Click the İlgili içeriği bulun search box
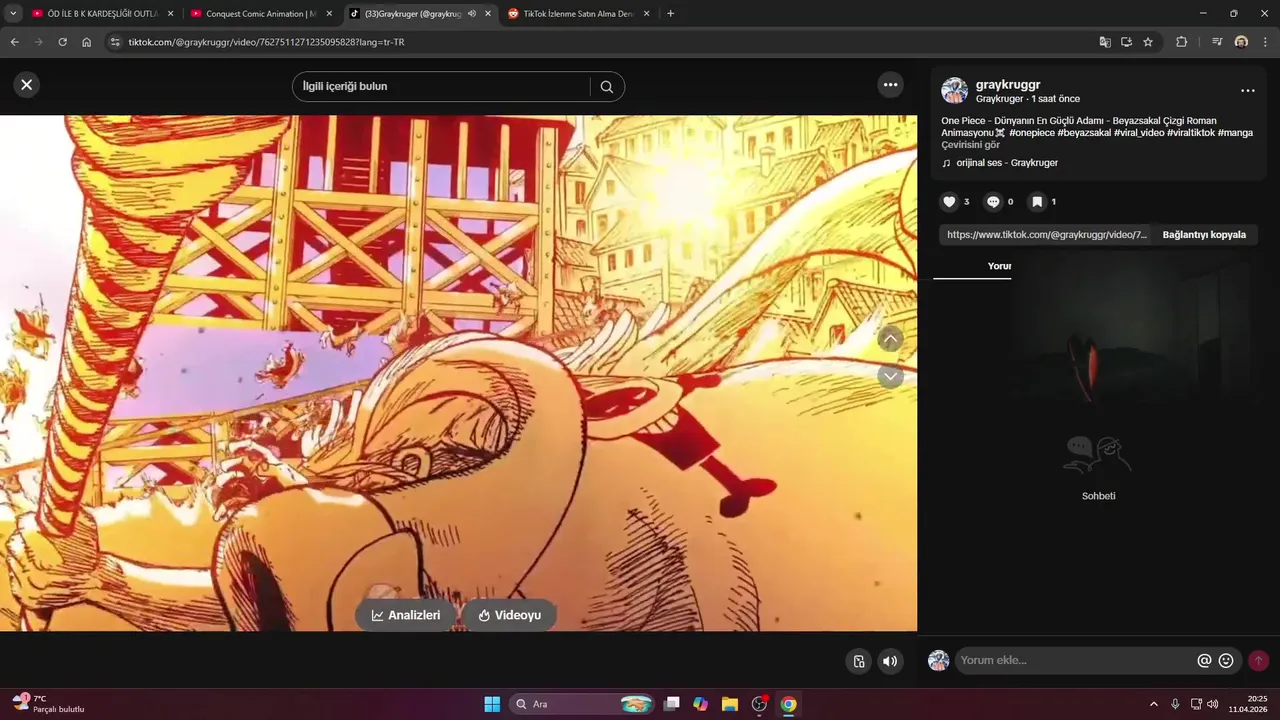Screen dimensions: 1280x720 pos(445,87)
